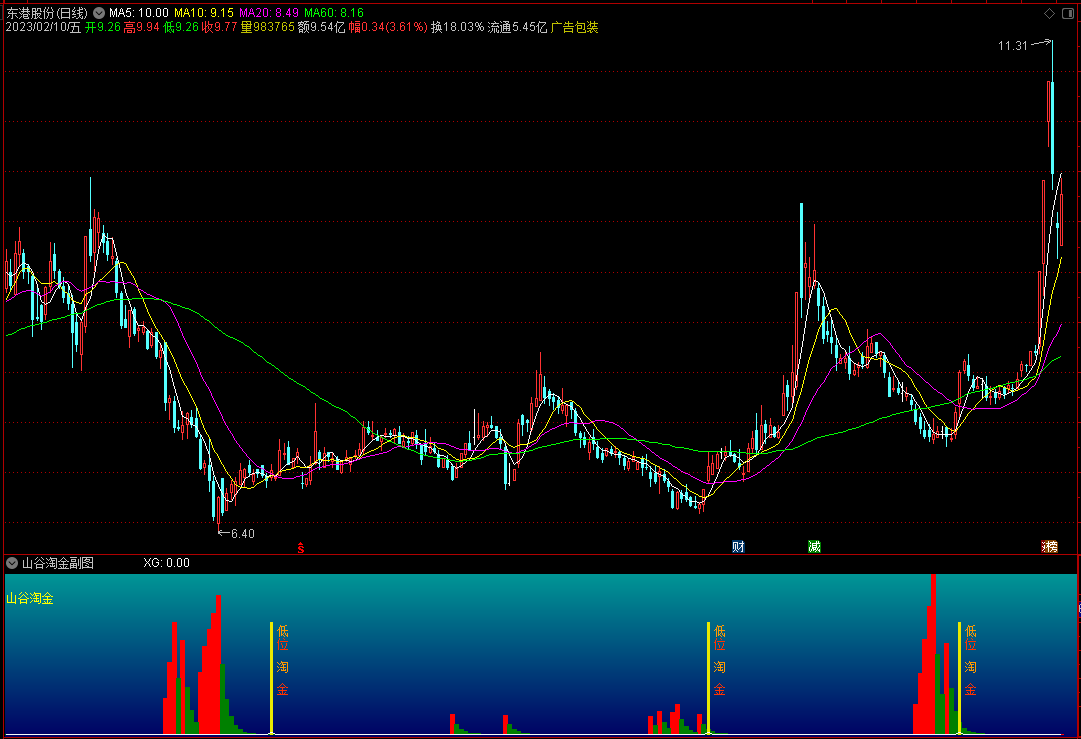The height and width of the screenshot is (739, 1081).
Task: Click the red S marker below chart
Action: click(301, 548)
